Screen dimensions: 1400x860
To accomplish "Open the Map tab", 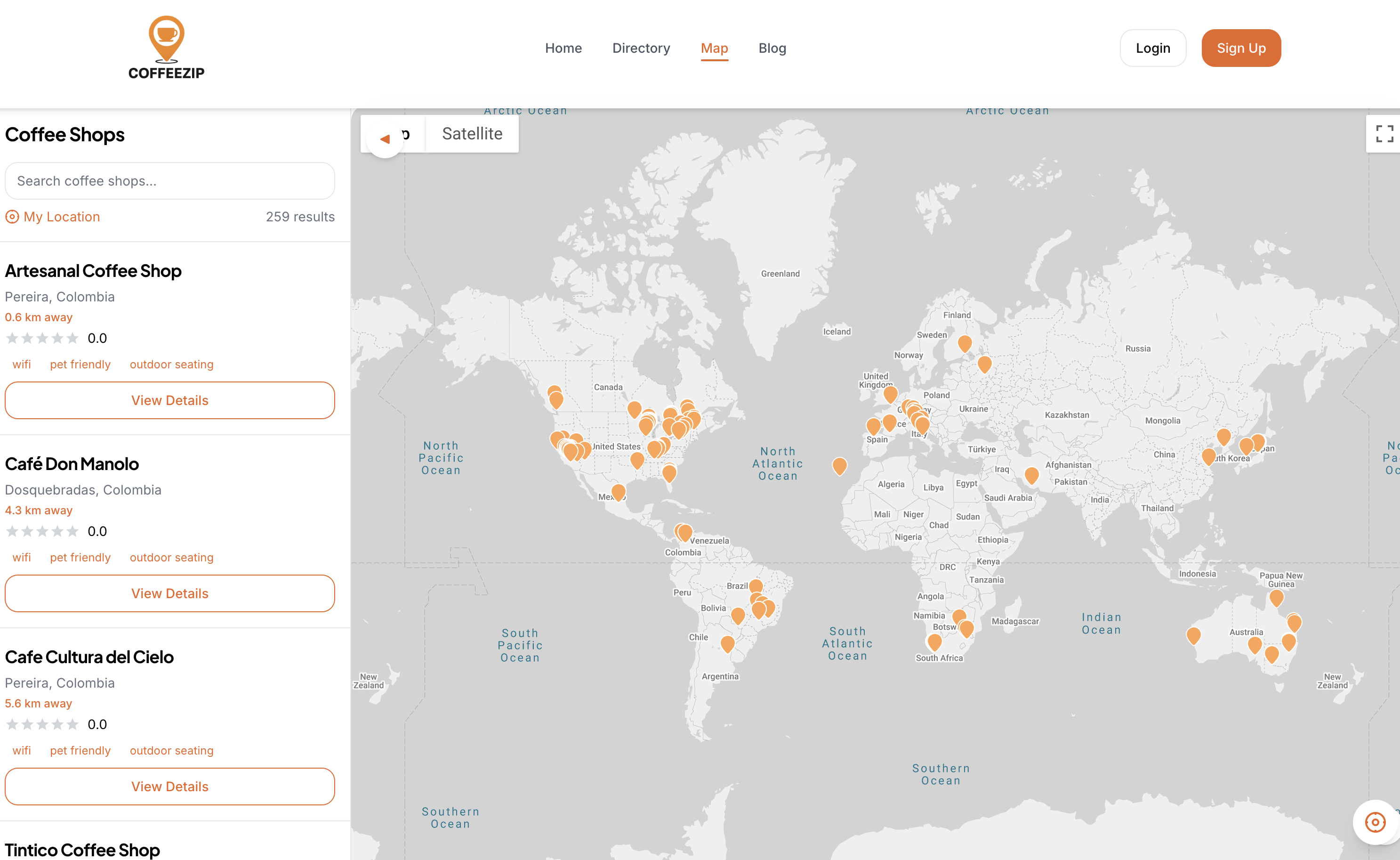I will click(x=715, y=48).
